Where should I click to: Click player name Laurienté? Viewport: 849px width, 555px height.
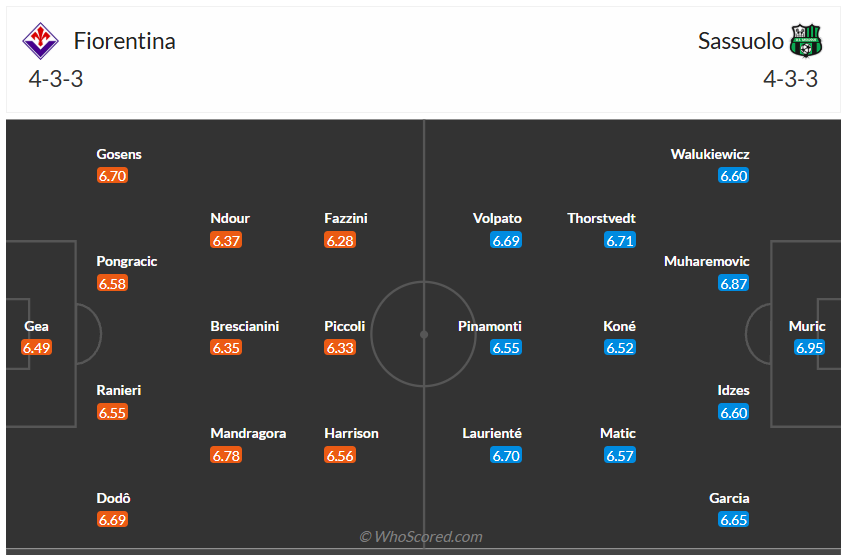click(x=492, y=433)
